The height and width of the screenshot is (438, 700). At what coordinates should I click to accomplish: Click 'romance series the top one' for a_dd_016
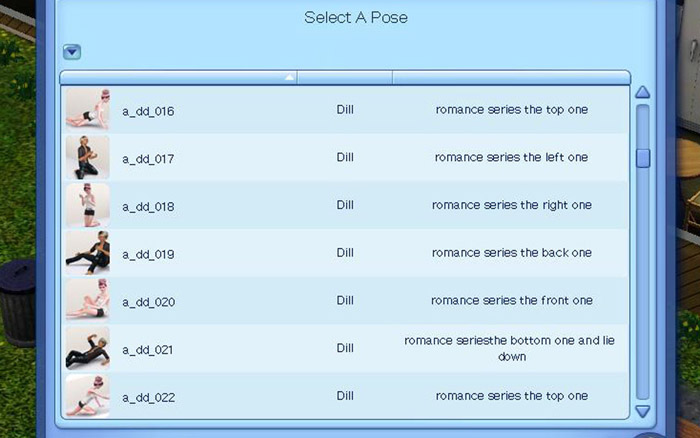coord(512,110)
